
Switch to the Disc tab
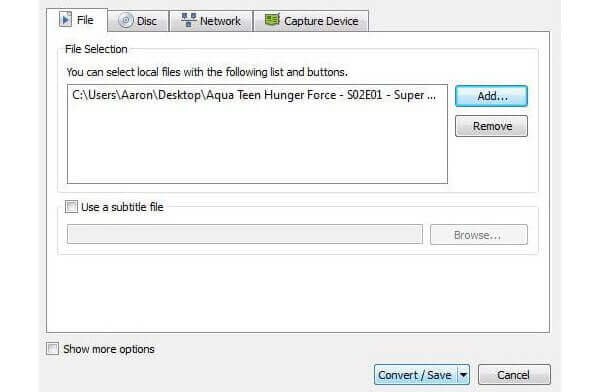point(138,21)
